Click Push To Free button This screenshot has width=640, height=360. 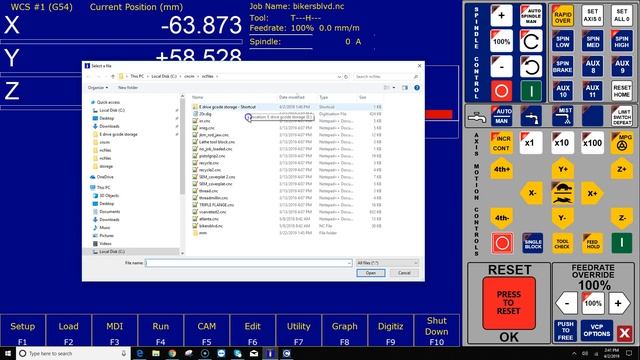565,331
